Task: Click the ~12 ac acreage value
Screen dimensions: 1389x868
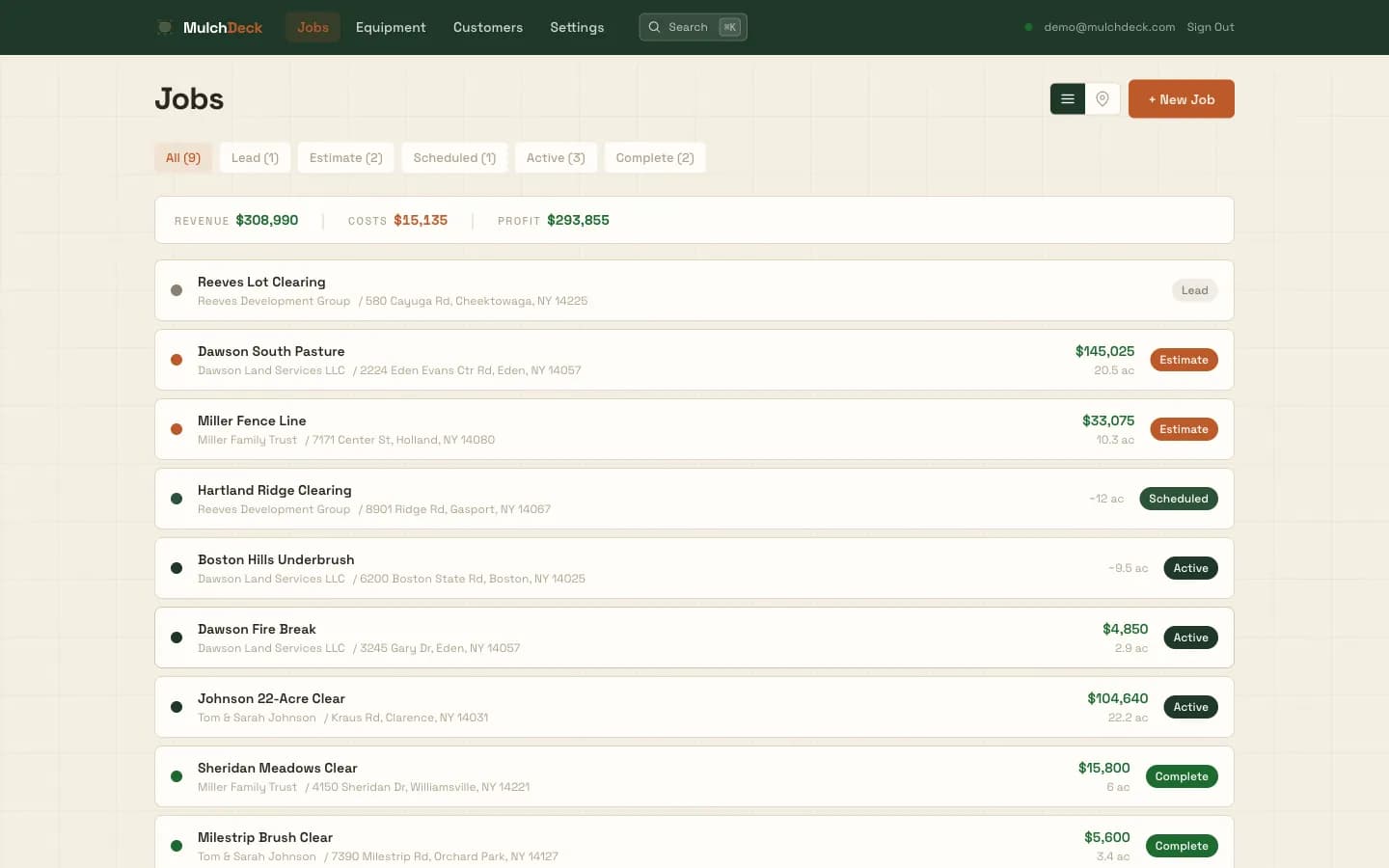Action: point(1106,499)
